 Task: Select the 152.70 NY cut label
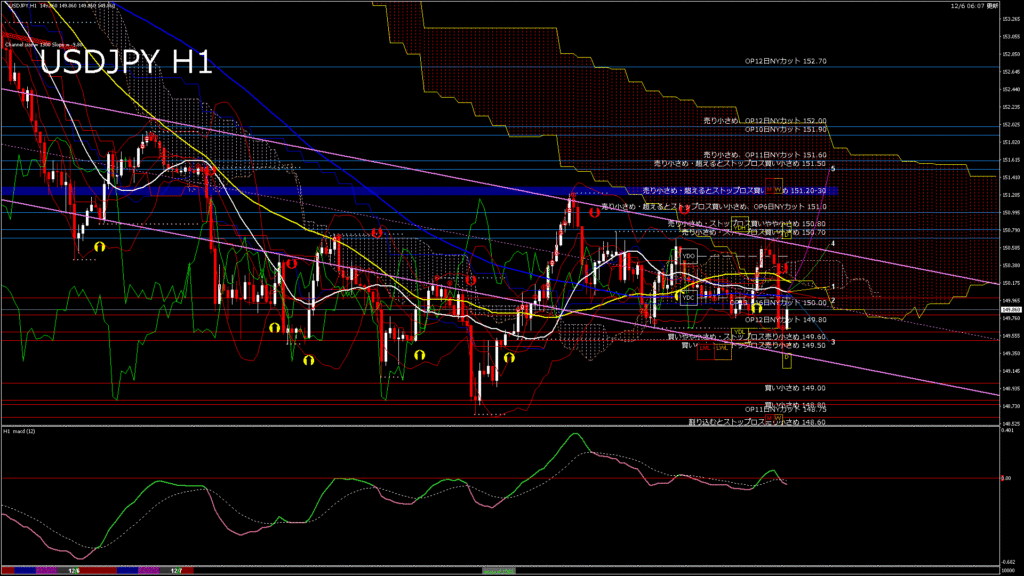(786, 61)
